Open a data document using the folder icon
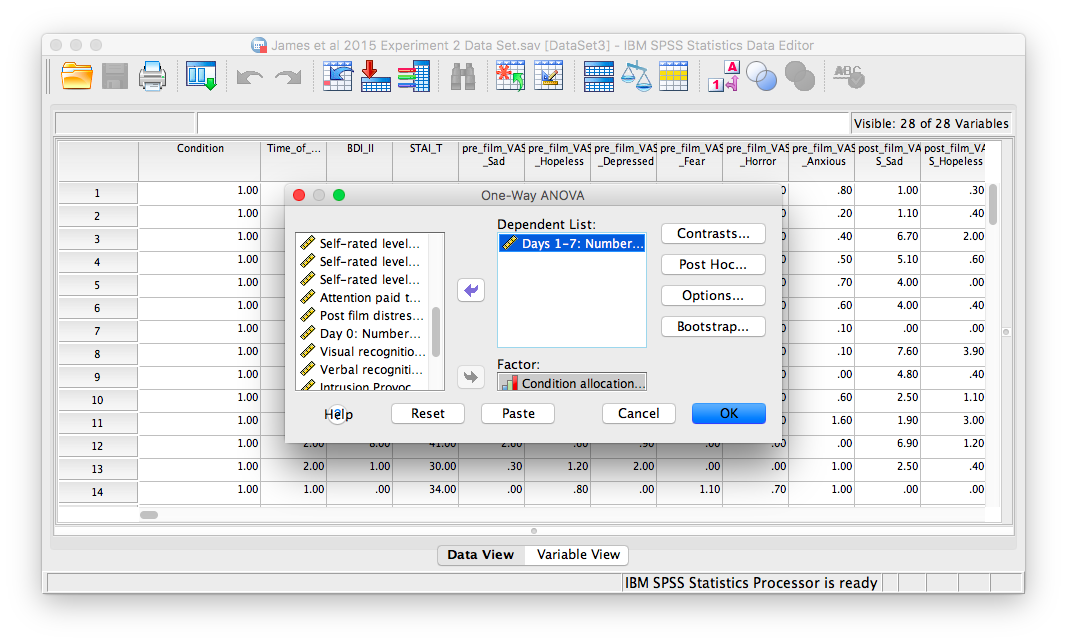The width and height of the screenshot is (1067, 644). point(76,76)
